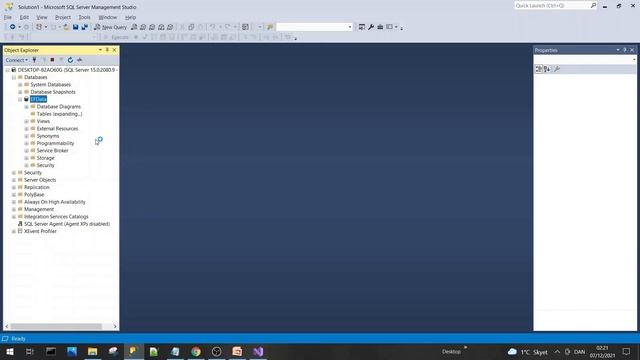Expand the Views folder node
The height and width of the screenshot is (360, 640).
pos(27,121)
